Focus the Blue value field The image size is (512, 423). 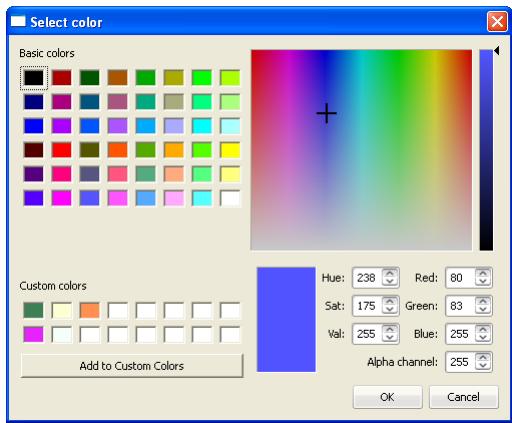click(461, 334)
